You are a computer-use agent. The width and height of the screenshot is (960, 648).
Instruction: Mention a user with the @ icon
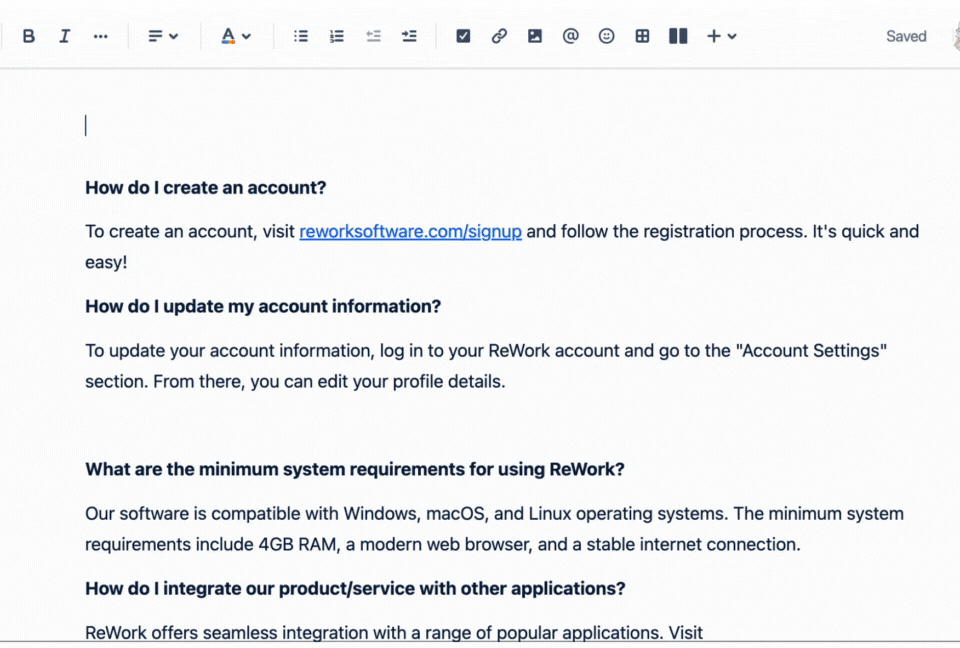pos(570,35)
